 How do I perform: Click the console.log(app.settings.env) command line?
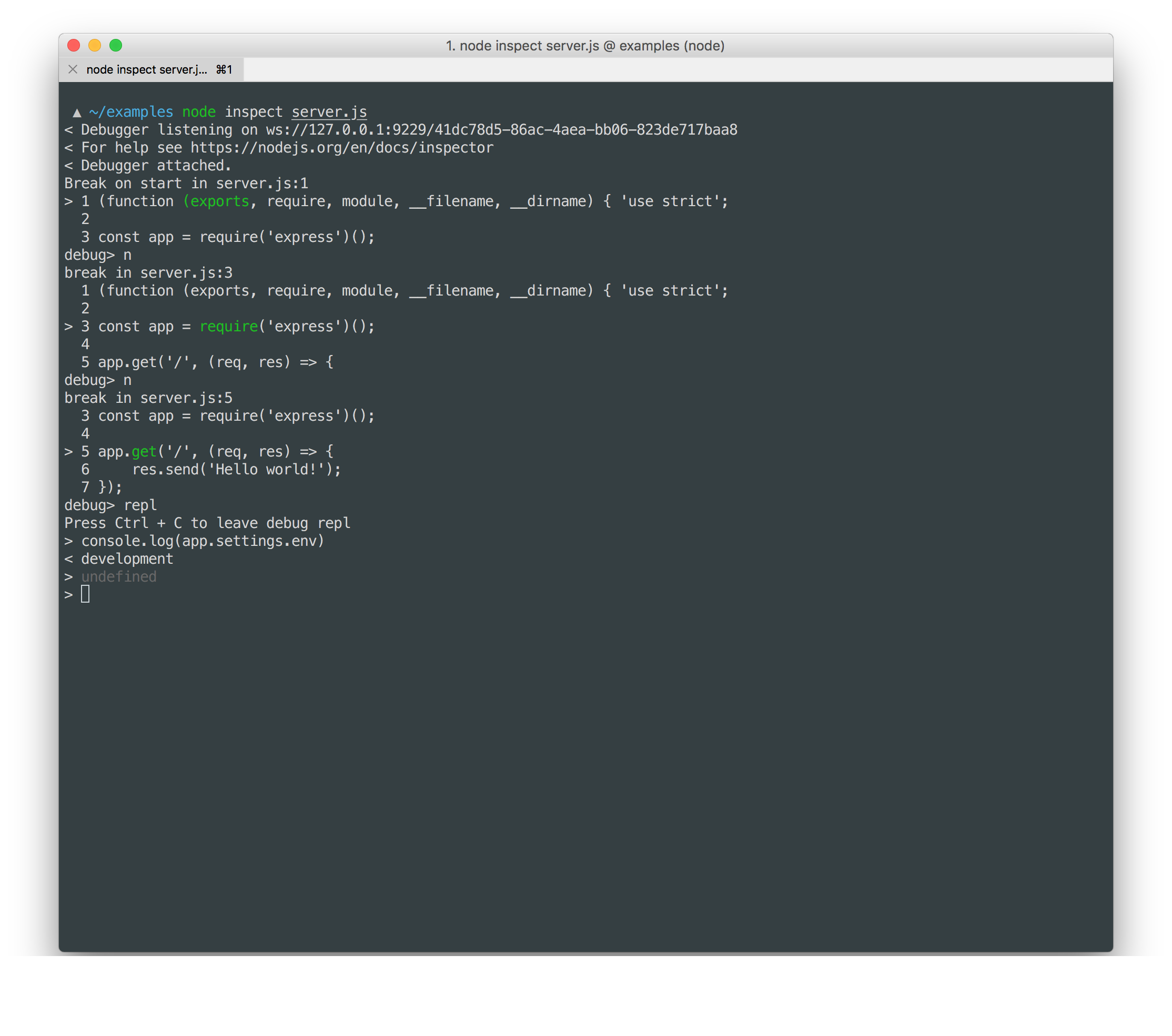(x=203, y=541)
